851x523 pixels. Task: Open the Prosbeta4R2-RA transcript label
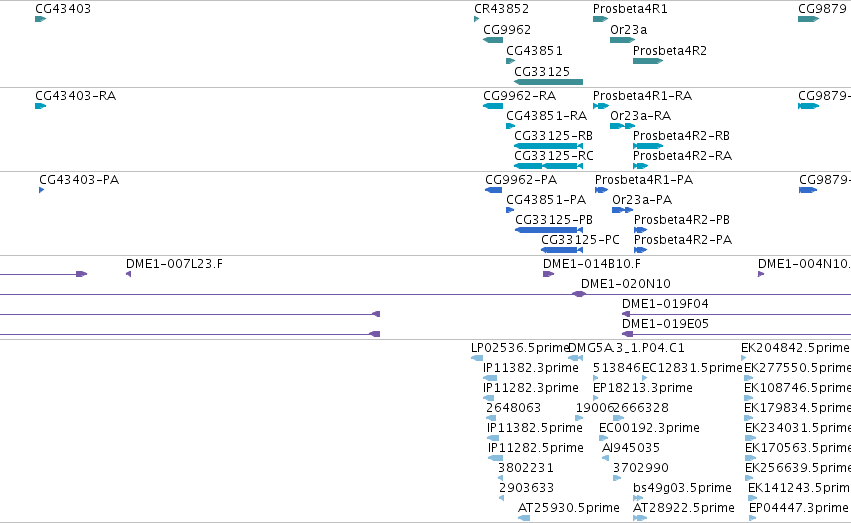pos(682,156)
